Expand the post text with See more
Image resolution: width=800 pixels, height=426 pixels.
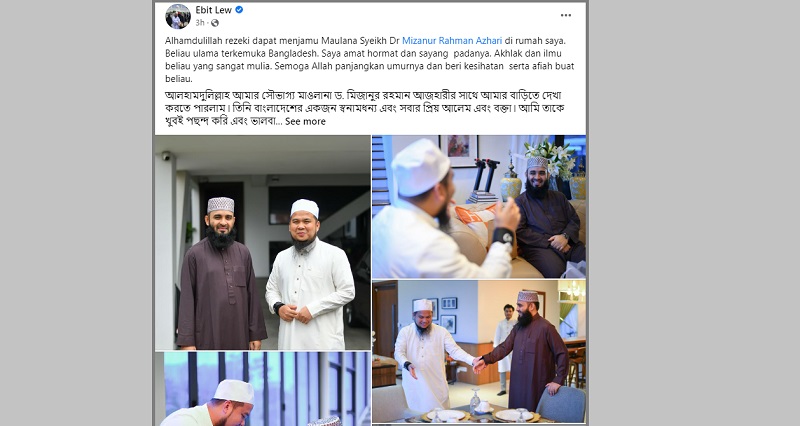tap(305, 121)
